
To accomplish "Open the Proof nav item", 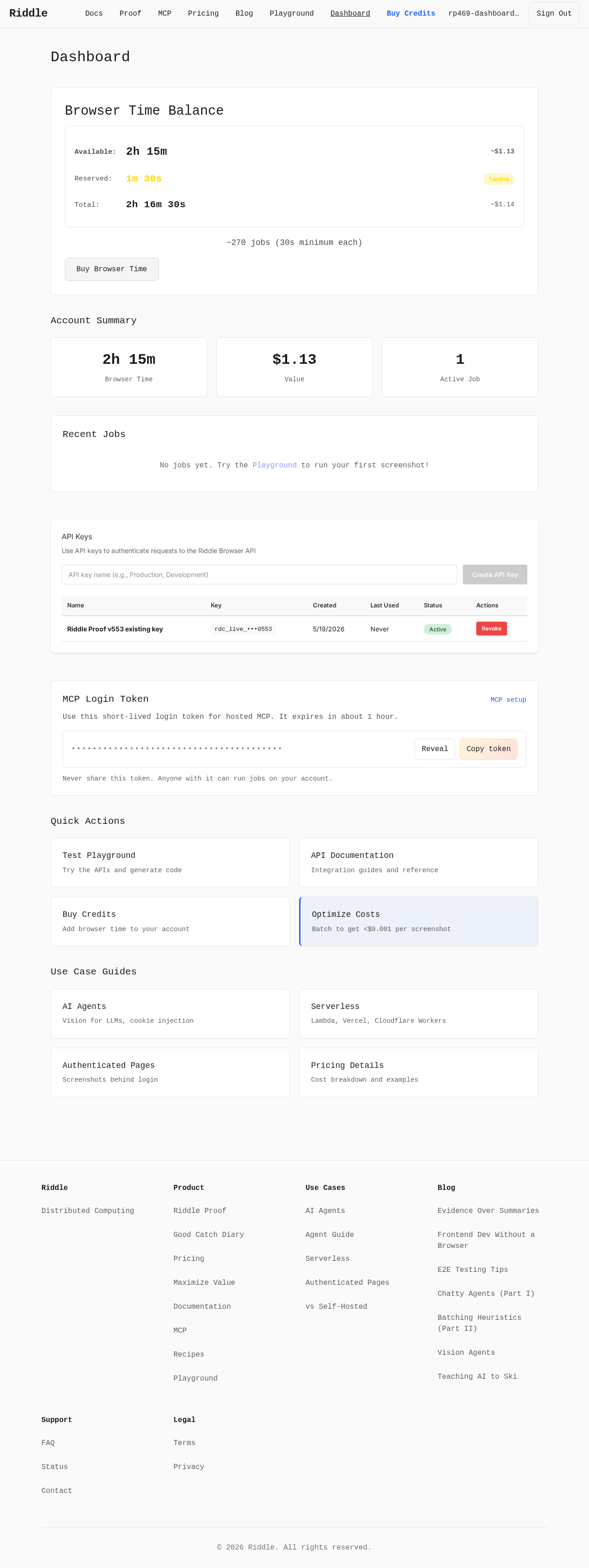I will coord(130,13).
